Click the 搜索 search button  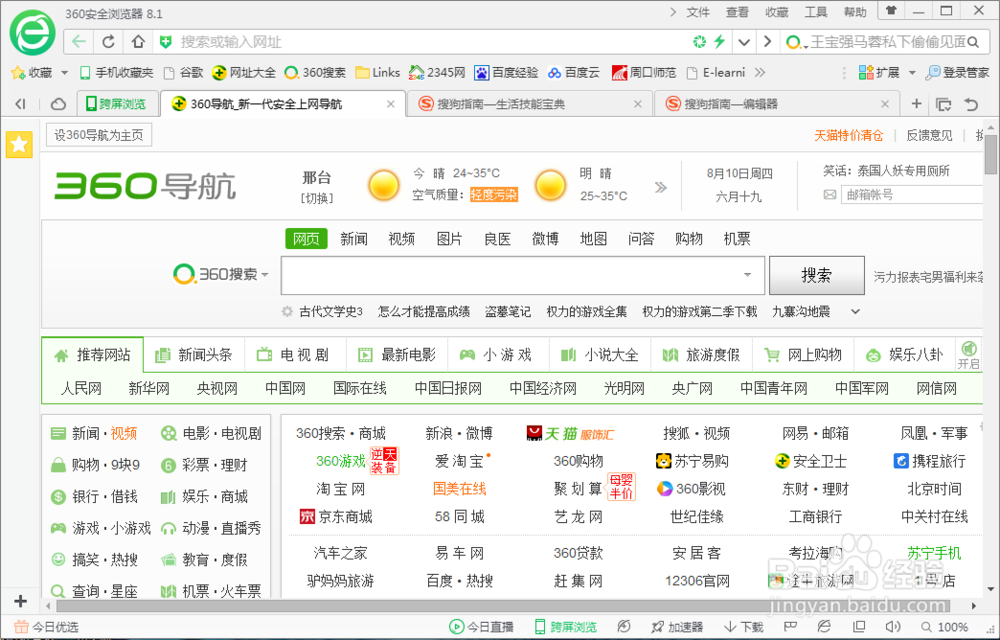click(816, 275)
